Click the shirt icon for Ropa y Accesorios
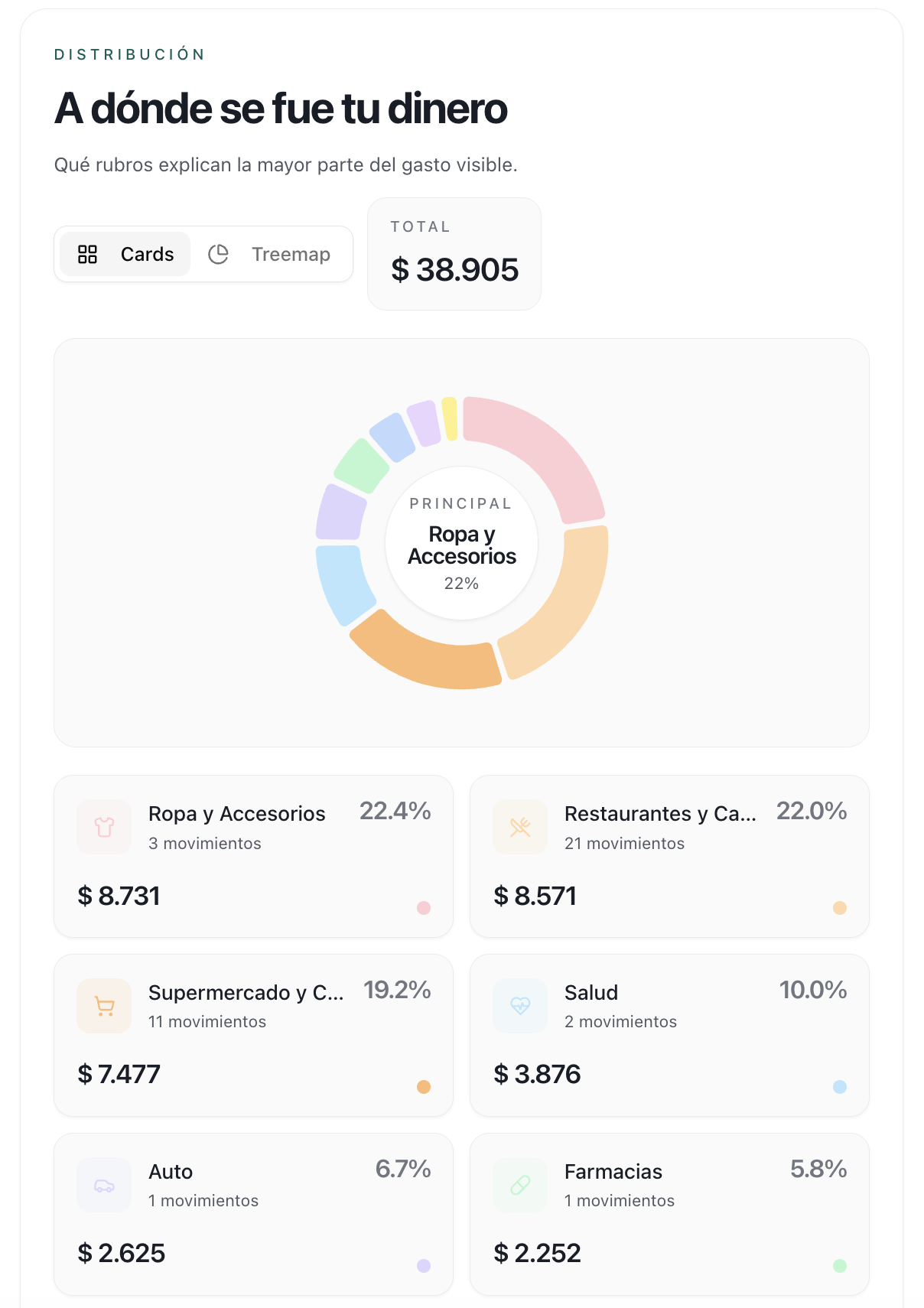 point(104,827)
